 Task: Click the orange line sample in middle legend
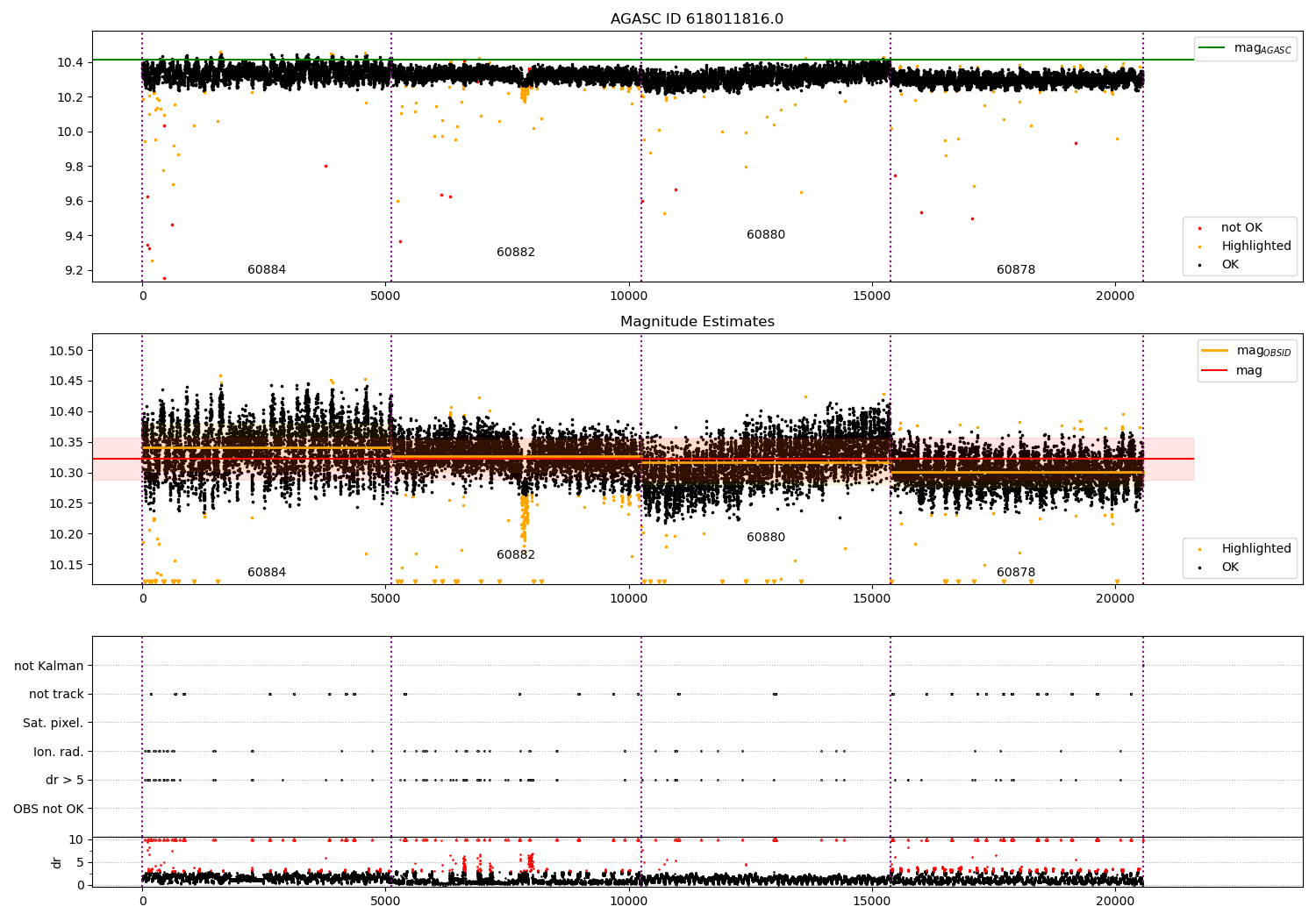[1214, 351]
